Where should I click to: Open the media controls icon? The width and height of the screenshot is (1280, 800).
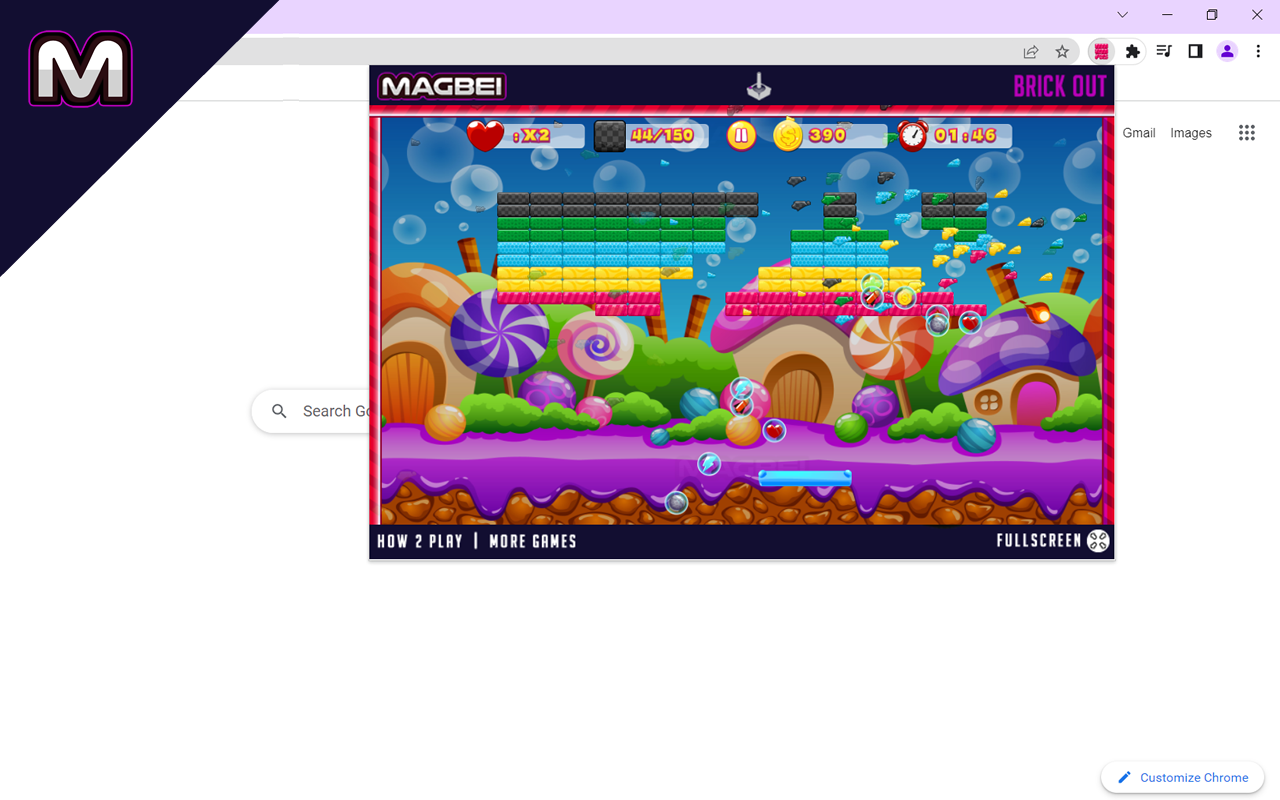click(1164, 52)
